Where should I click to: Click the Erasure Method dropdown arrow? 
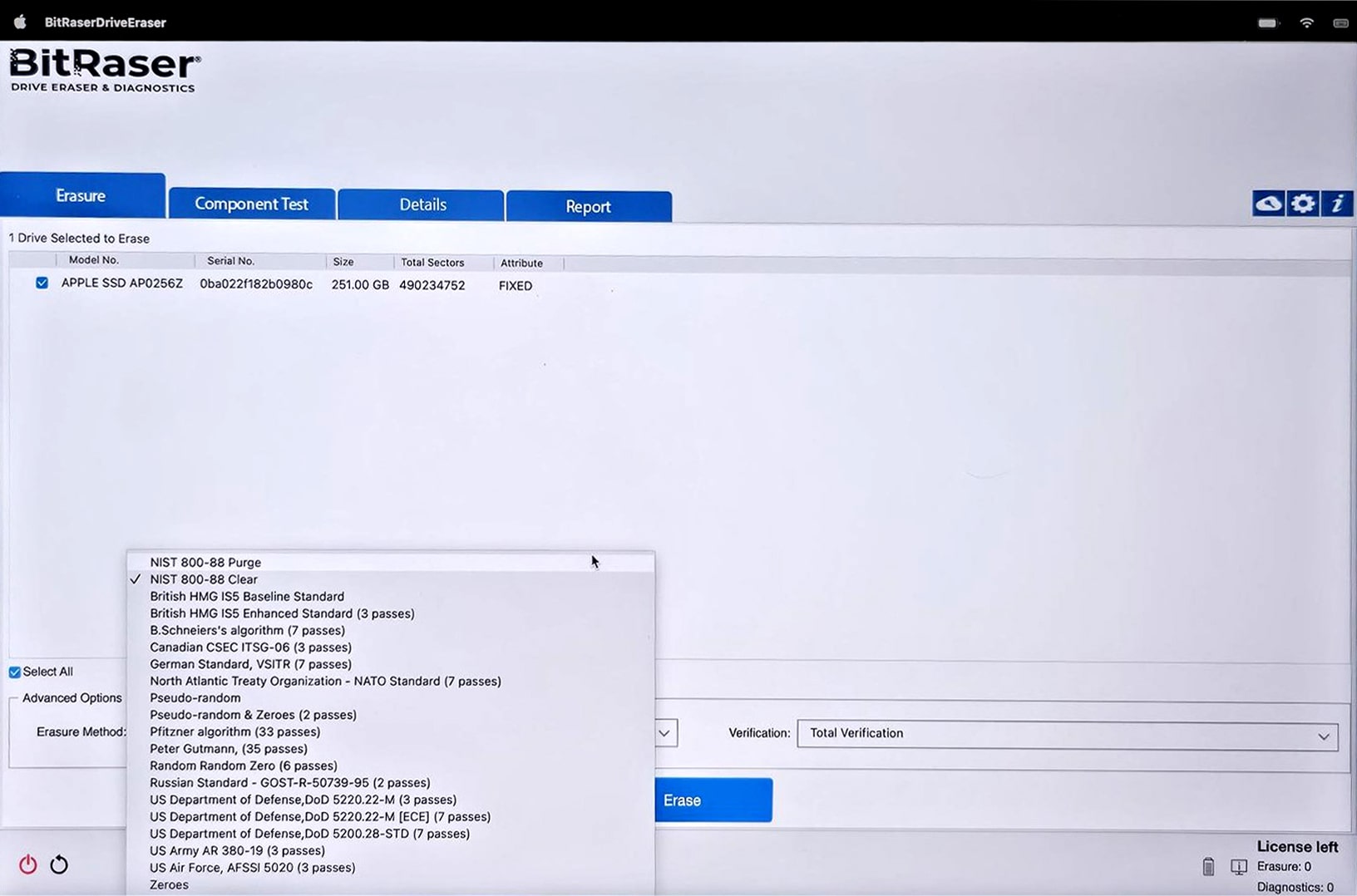pyautogui.click(x=664, y=733)
